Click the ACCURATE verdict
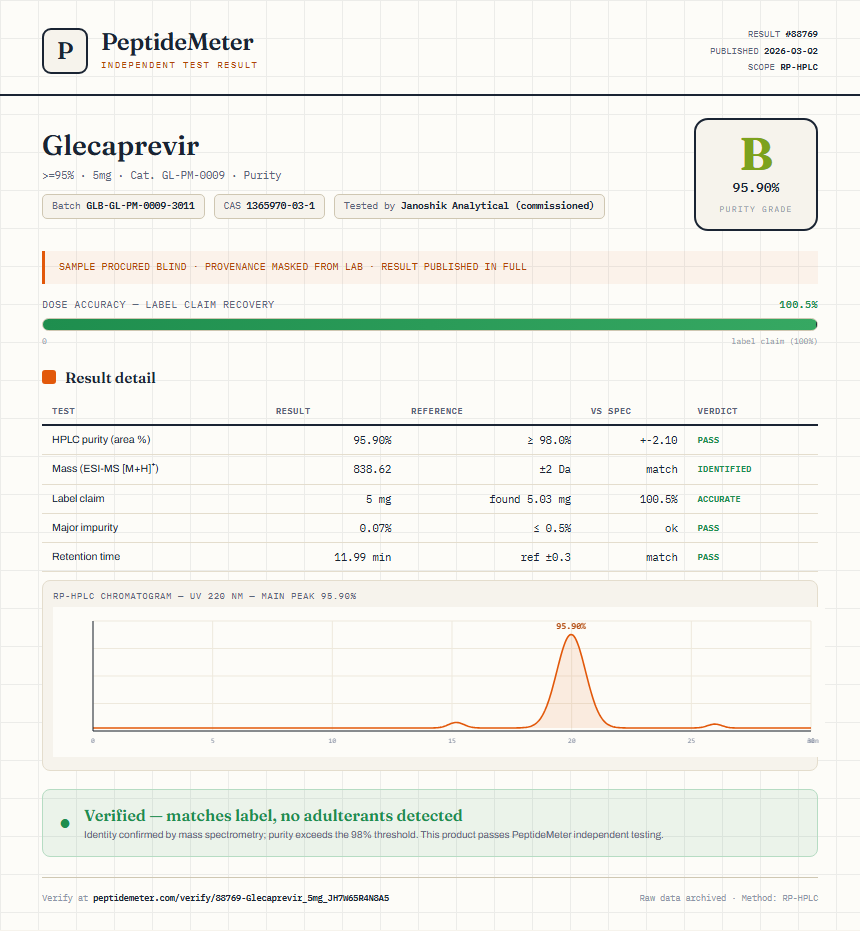 point(719,499)
